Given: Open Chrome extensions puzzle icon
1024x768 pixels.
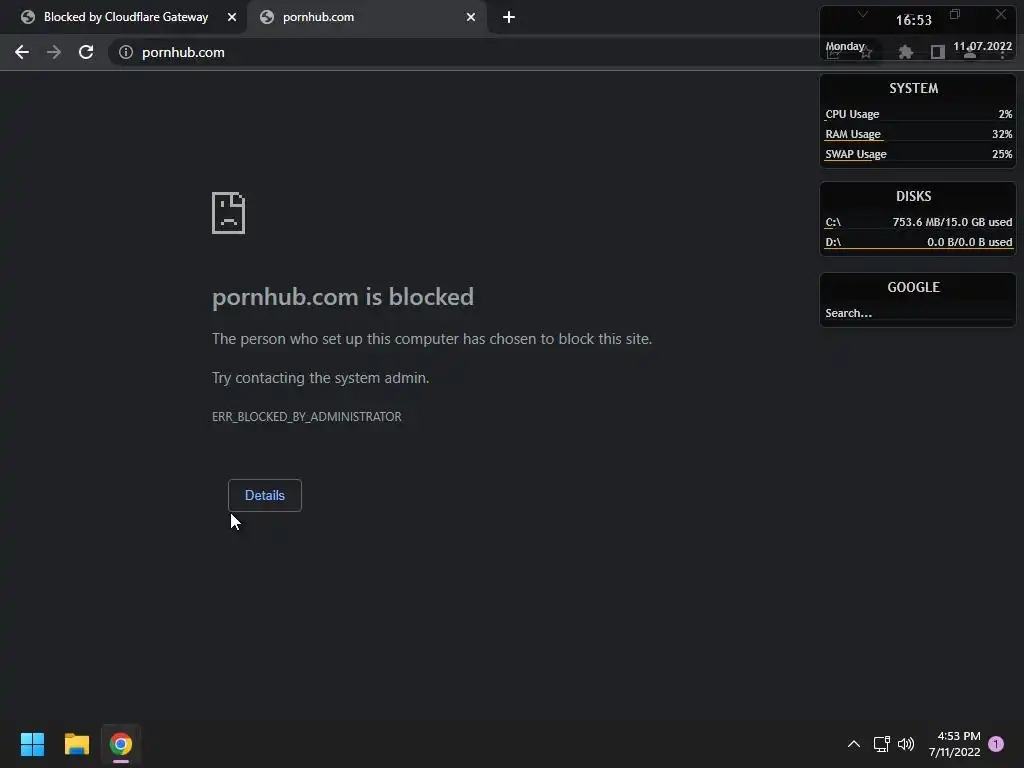Looking at the screenshot, I should pos(905,52).
